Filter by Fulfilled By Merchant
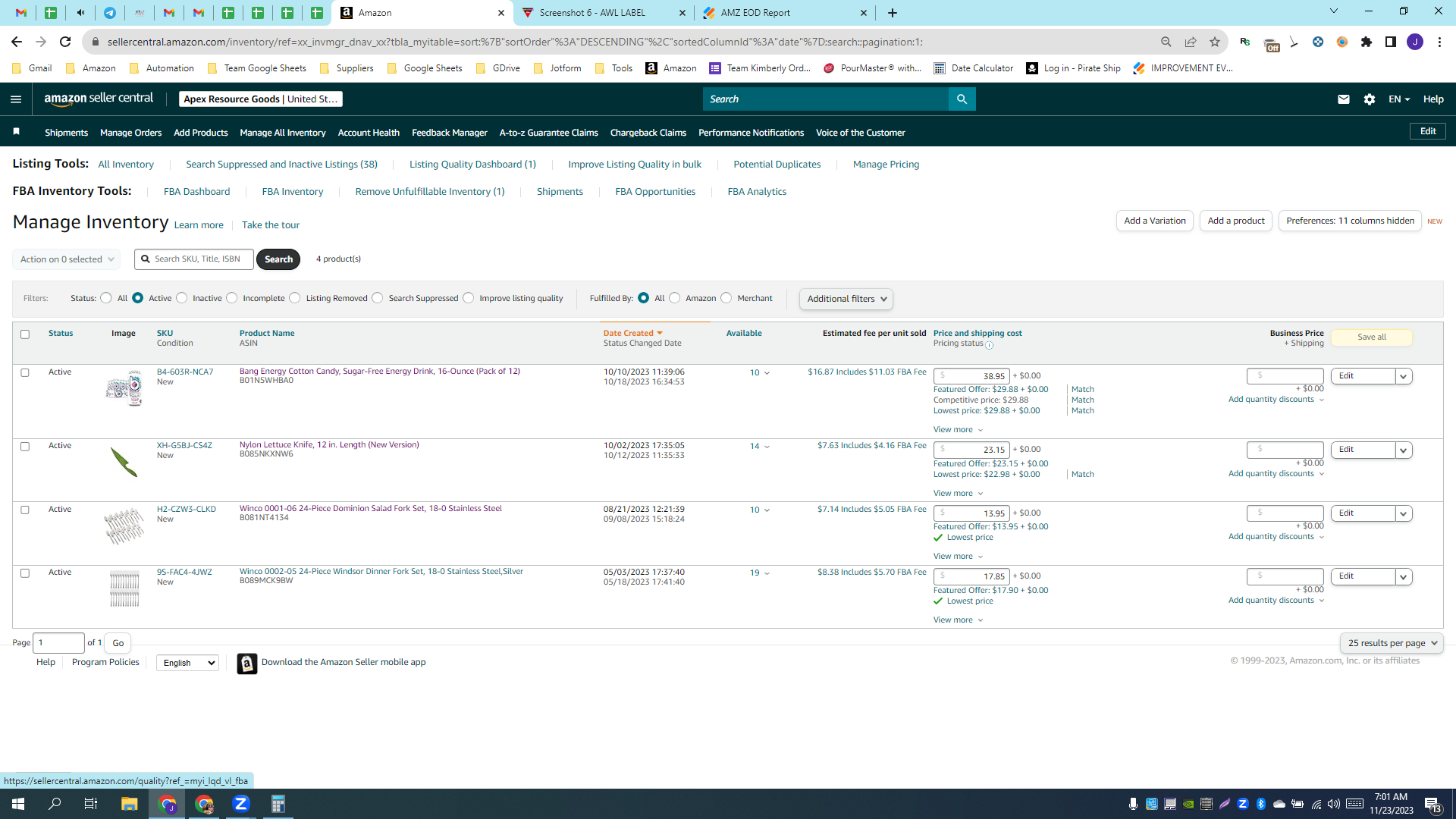 pyautogui.click(x=726, y=298)
